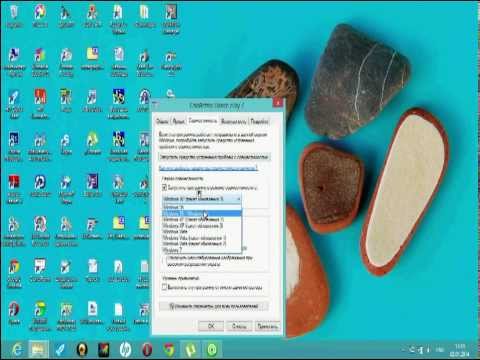This screenshot has width=480, height=360.
Task: Select Windows Vista (Service Pack 2) option
Action: point(202,244)
